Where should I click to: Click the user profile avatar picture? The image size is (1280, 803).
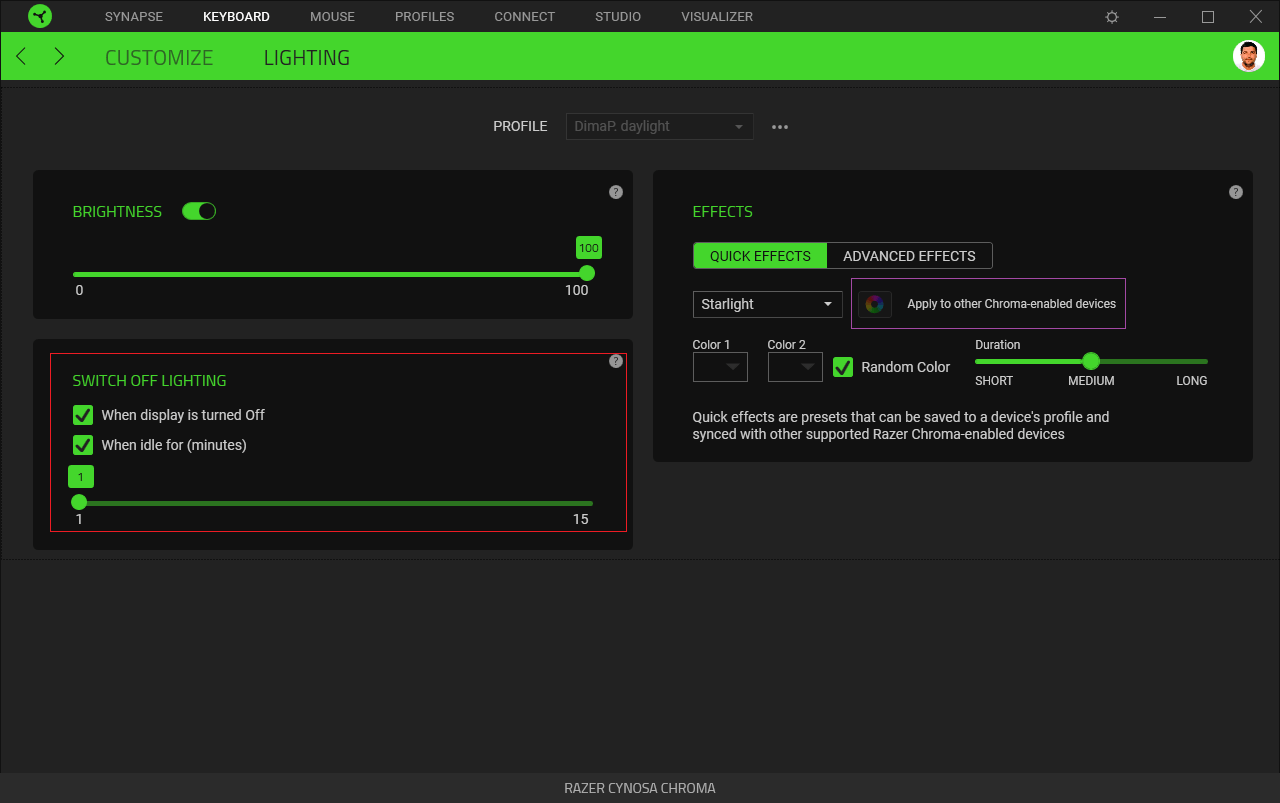point(1248,55)
